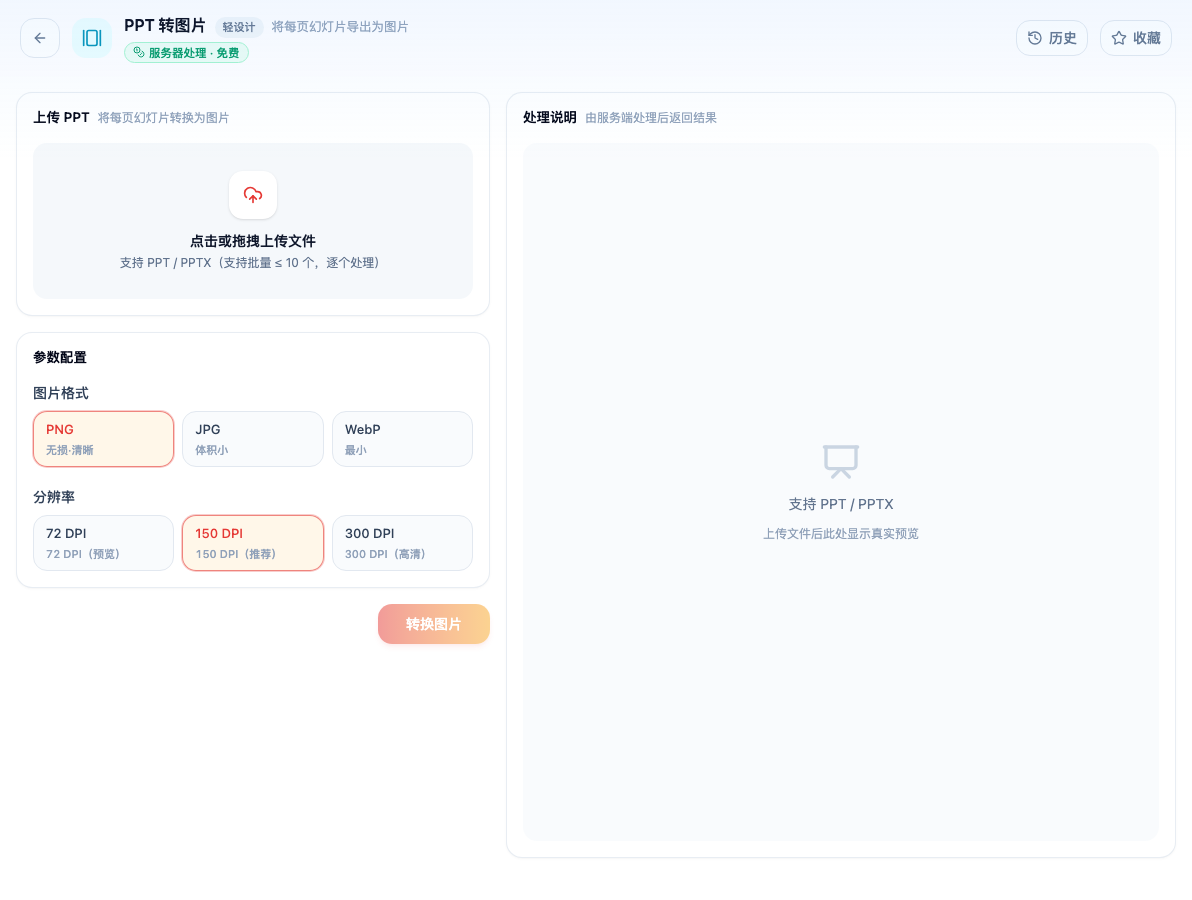Add to favorites with 收藏 button

click(1136, 38)
